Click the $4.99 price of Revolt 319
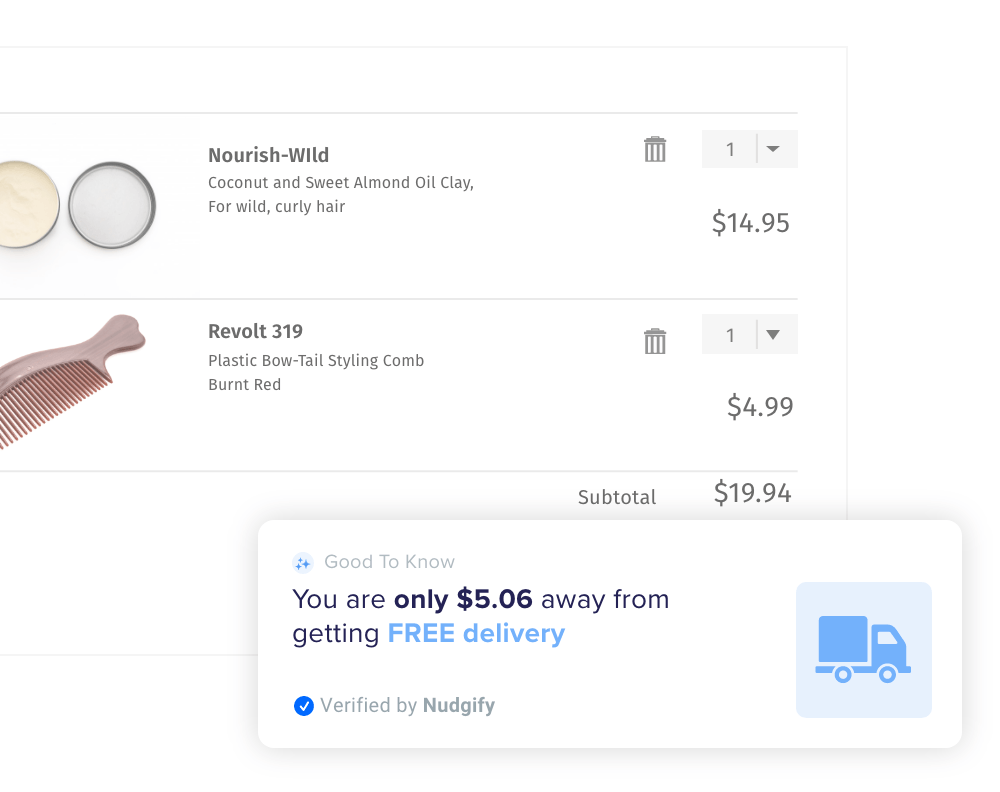 (x=760, y=406)
